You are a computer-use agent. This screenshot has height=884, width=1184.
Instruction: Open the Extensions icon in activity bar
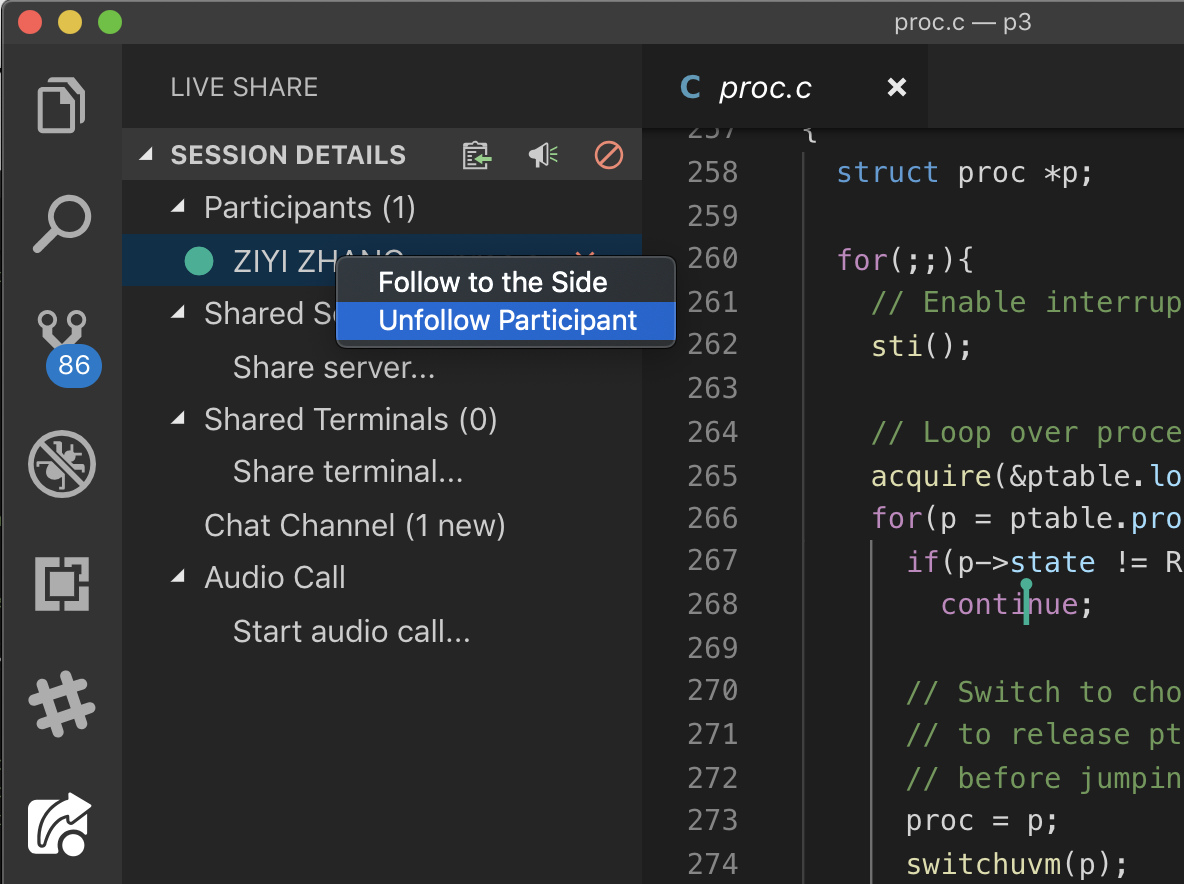pos(61,583)
